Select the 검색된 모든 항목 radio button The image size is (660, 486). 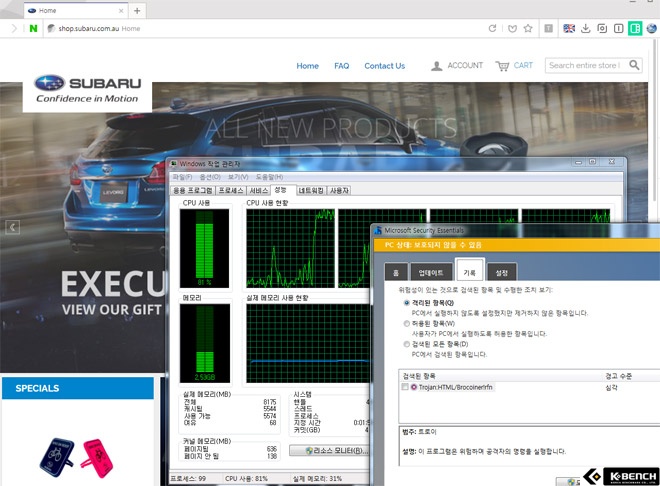pyautogui.click(x=407, y=344)
